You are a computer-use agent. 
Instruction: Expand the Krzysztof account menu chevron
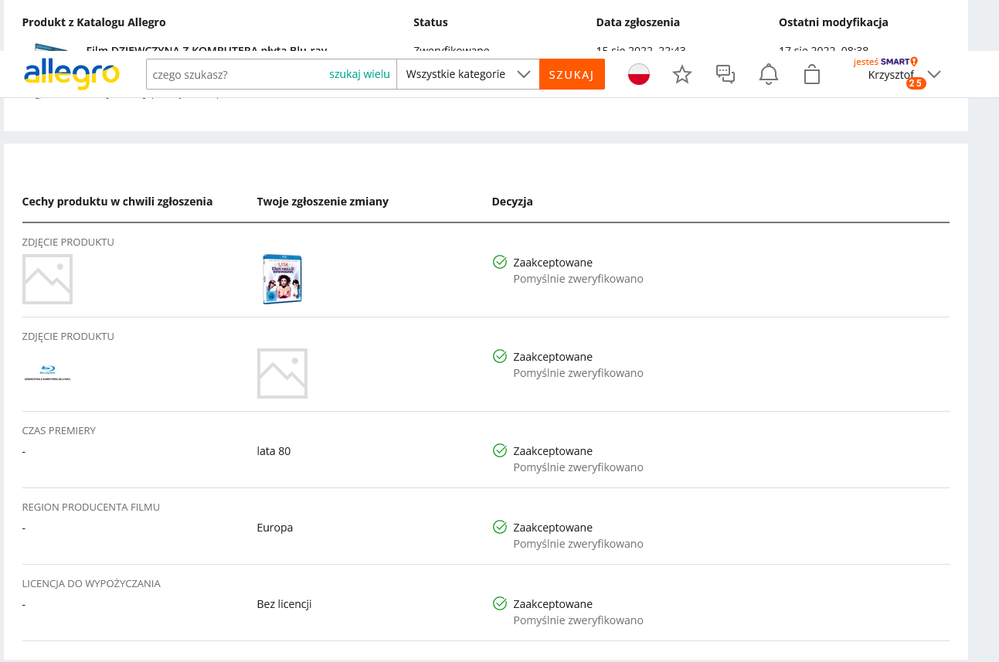934,73
